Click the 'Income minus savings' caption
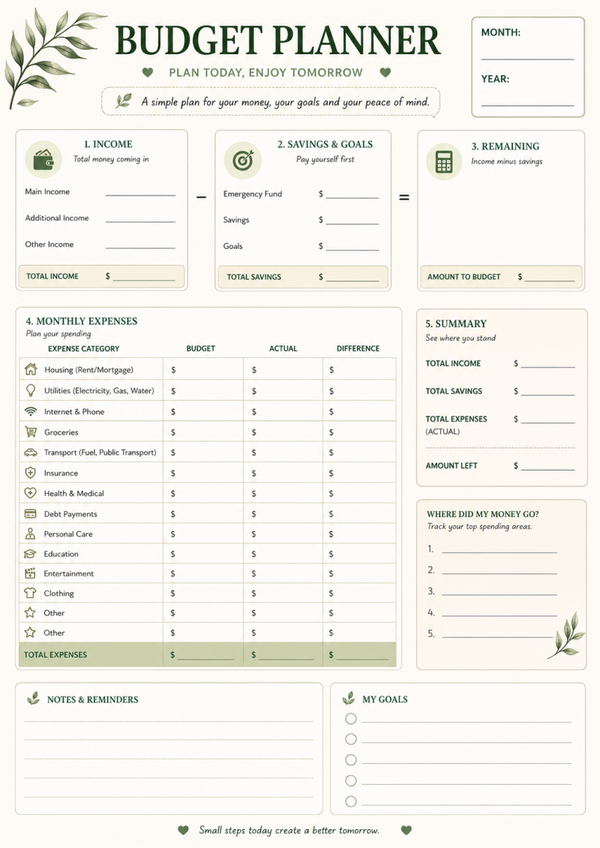Viewport: 600px width, 848px height. pos(506,161)
